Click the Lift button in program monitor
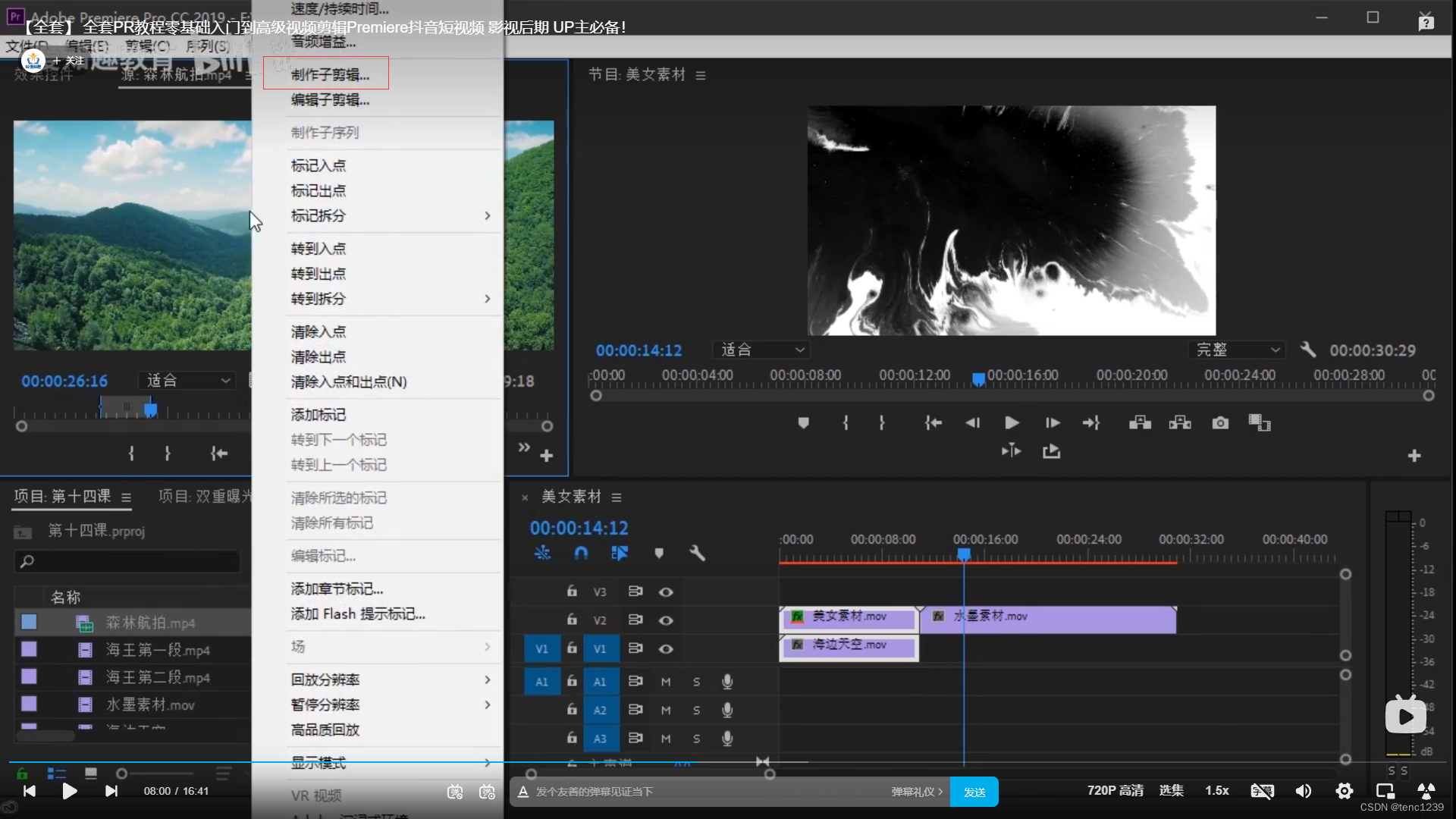The width and height of the screenshot is (1456, 819). (x=1140, y=423)
